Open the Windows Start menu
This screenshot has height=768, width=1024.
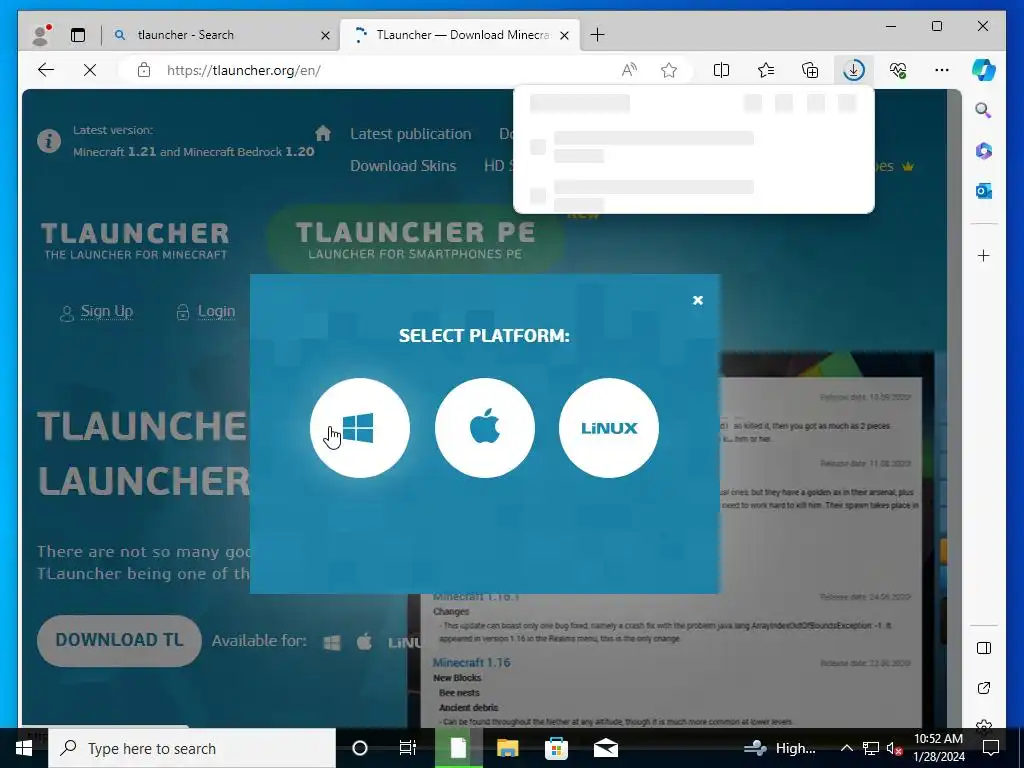click(24, 748)
